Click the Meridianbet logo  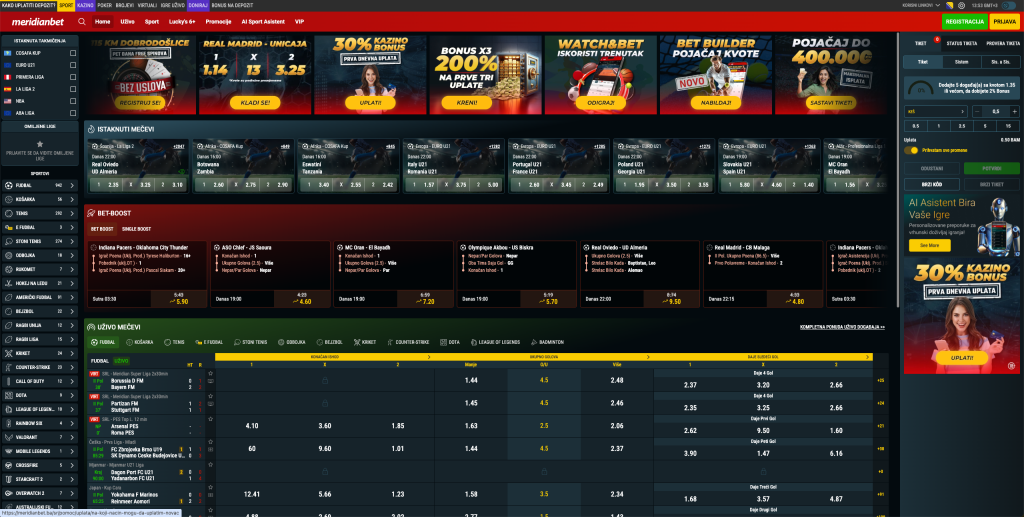(38, 22)
